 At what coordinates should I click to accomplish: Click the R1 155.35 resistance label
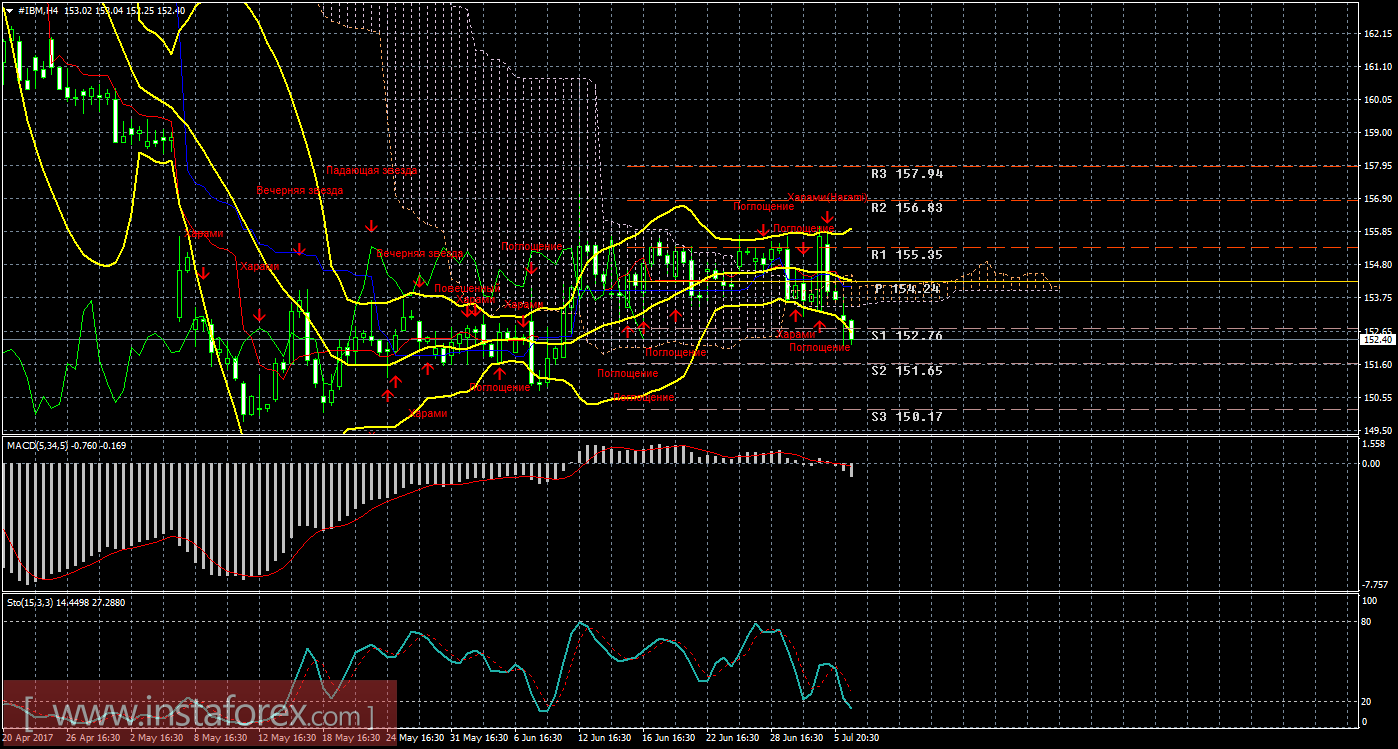[907, 254]
